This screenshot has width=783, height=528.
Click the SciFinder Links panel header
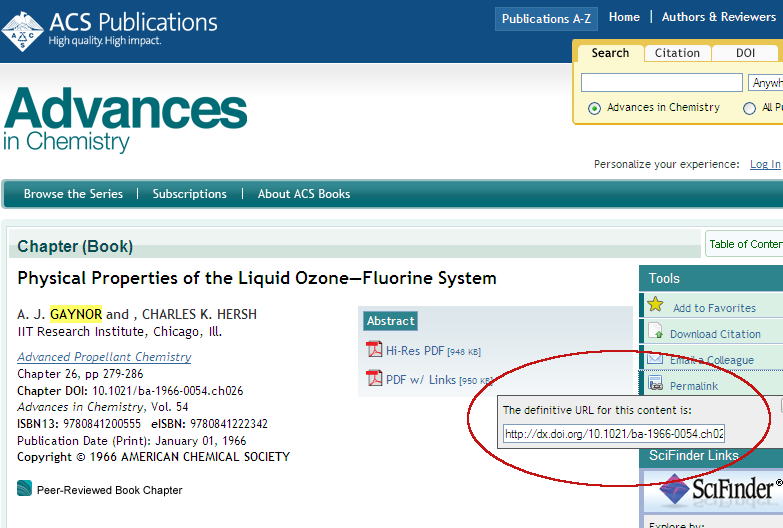tap(711, 456)
